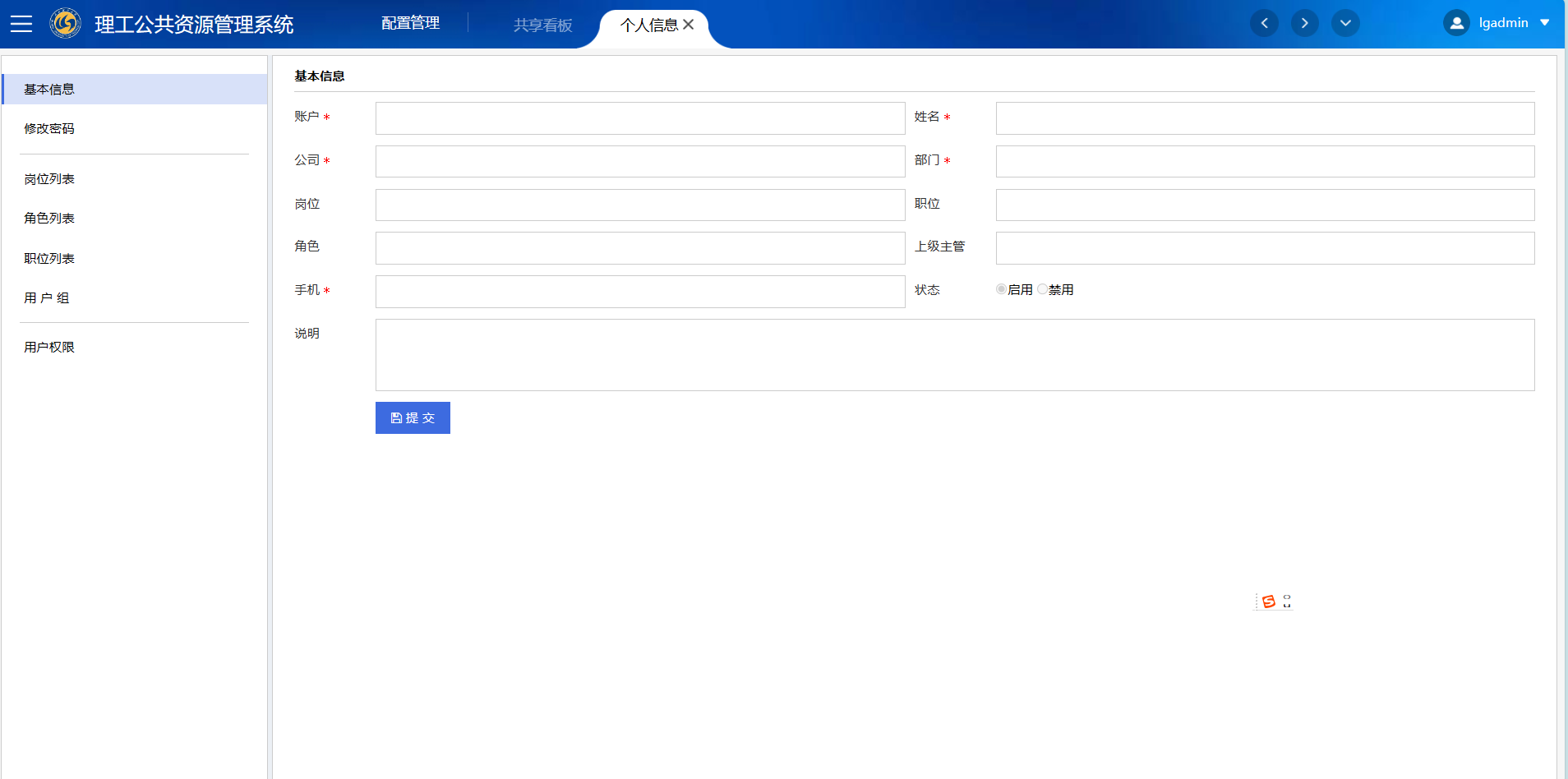Image resolution: width=1568 pixels, height=779 pixels.
Task: Open 配置管理 menu
Action: tap(410, 23)
